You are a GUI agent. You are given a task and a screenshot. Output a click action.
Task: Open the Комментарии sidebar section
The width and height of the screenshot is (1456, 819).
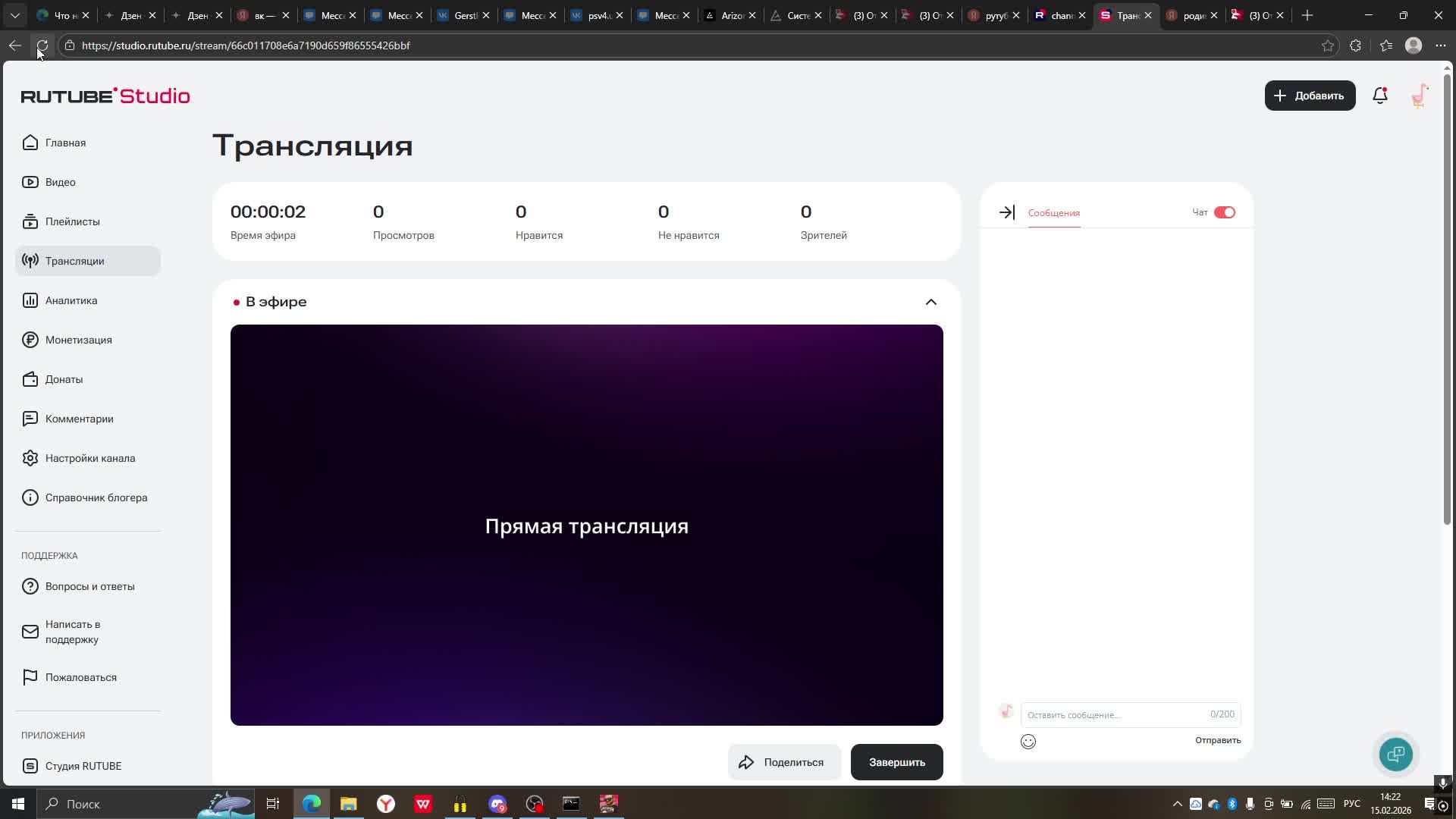[79, 419]
